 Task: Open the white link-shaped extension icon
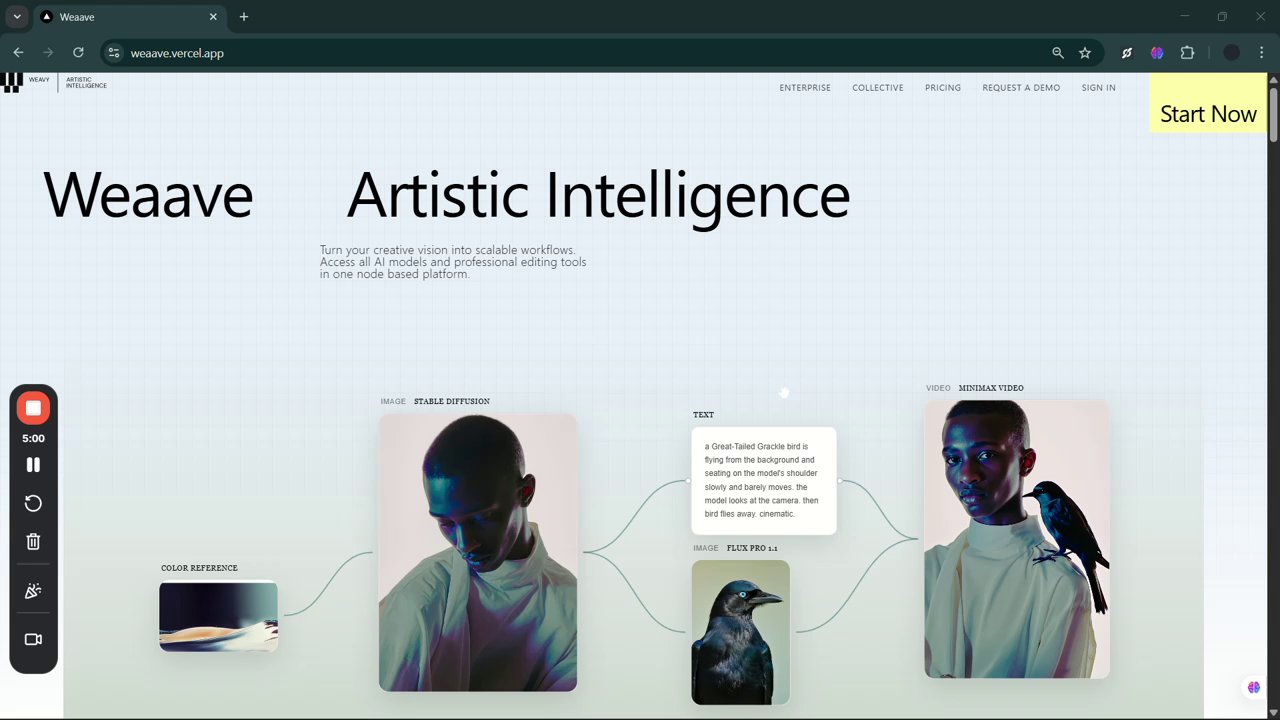coord(1127,53)
